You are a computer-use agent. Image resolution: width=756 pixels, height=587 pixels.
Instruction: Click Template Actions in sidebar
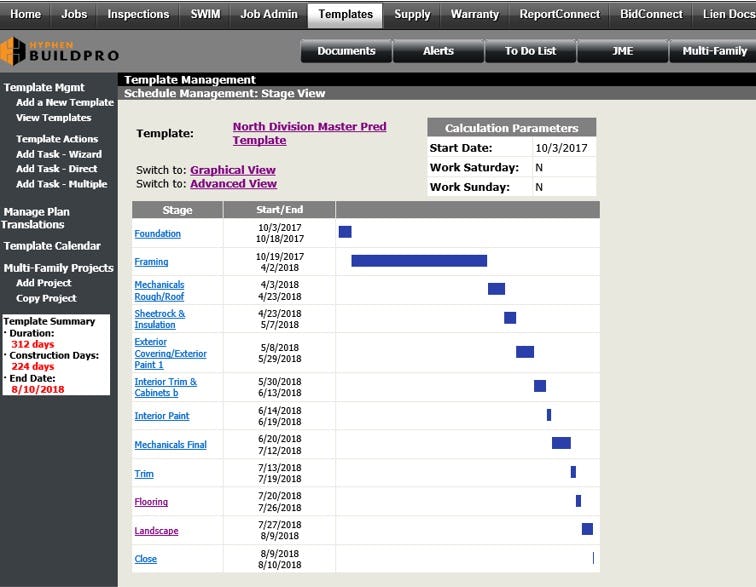[x=57, y=139]
